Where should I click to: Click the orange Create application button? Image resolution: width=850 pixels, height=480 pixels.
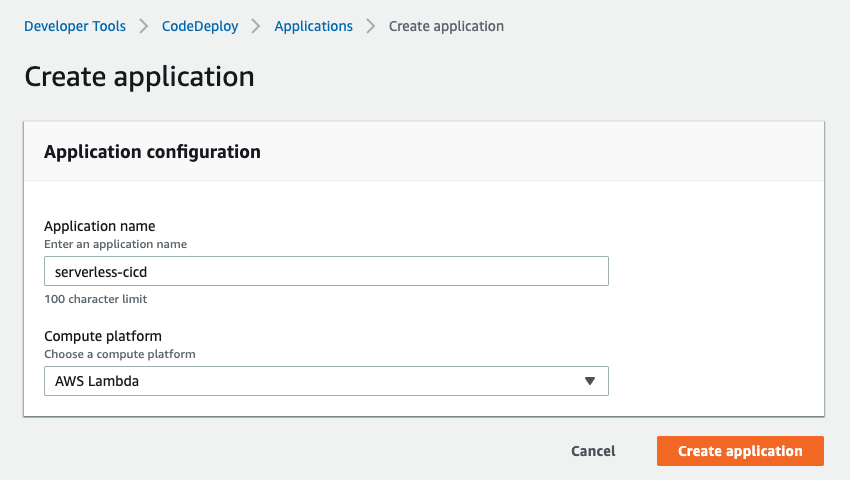(740, 451)
